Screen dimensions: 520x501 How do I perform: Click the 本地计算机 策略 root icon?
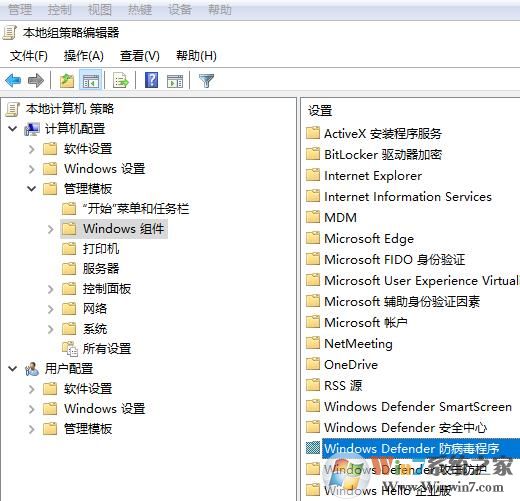[x=13, y=109]
